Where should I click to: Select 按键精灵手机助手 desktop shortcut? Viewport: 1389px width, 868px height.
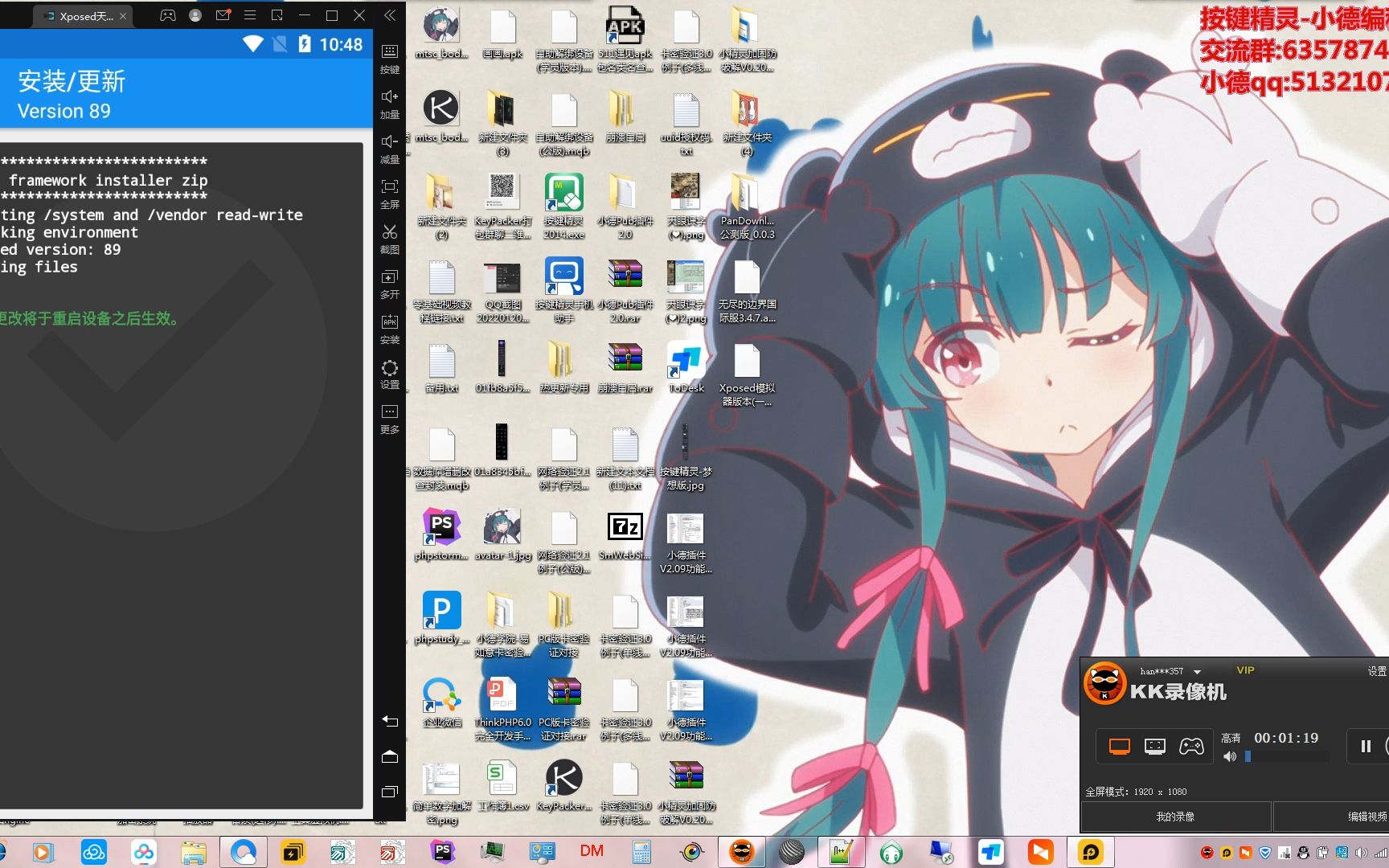click(x=564, y=291)
